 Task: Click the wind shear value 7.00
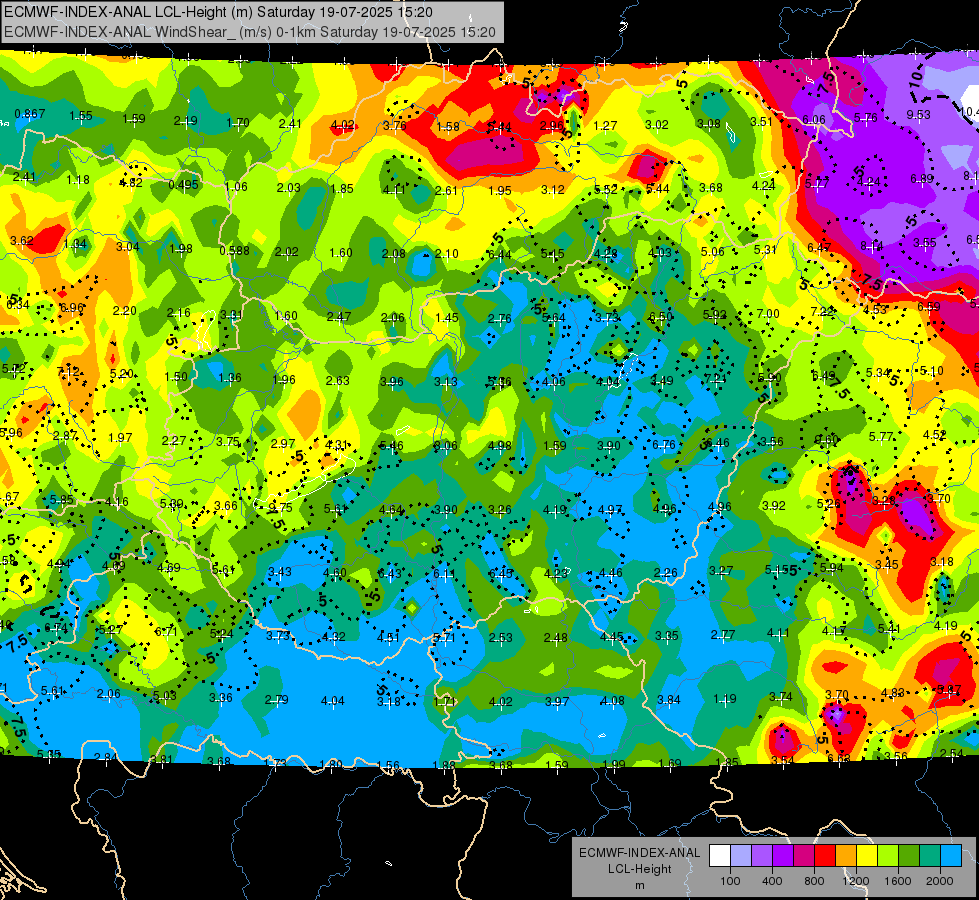[768, 314]
